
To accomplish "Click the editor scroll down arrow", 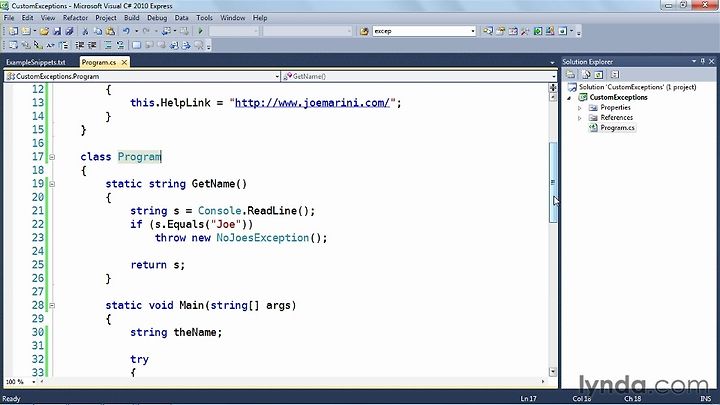I will 553,371.
